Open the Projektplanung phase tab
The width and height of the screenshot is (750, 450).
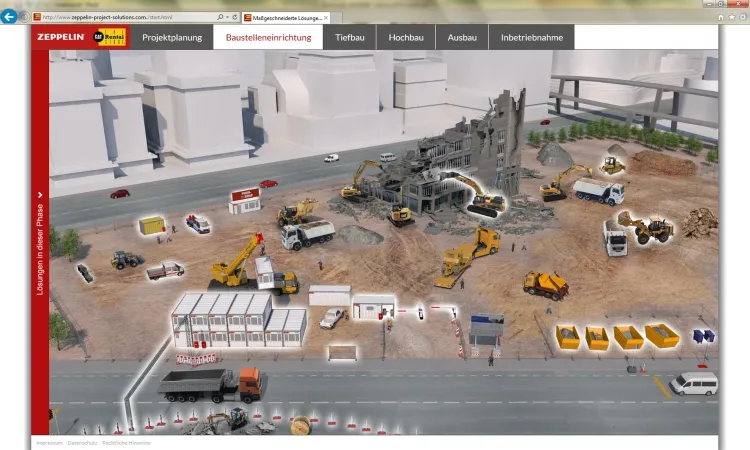172,38
